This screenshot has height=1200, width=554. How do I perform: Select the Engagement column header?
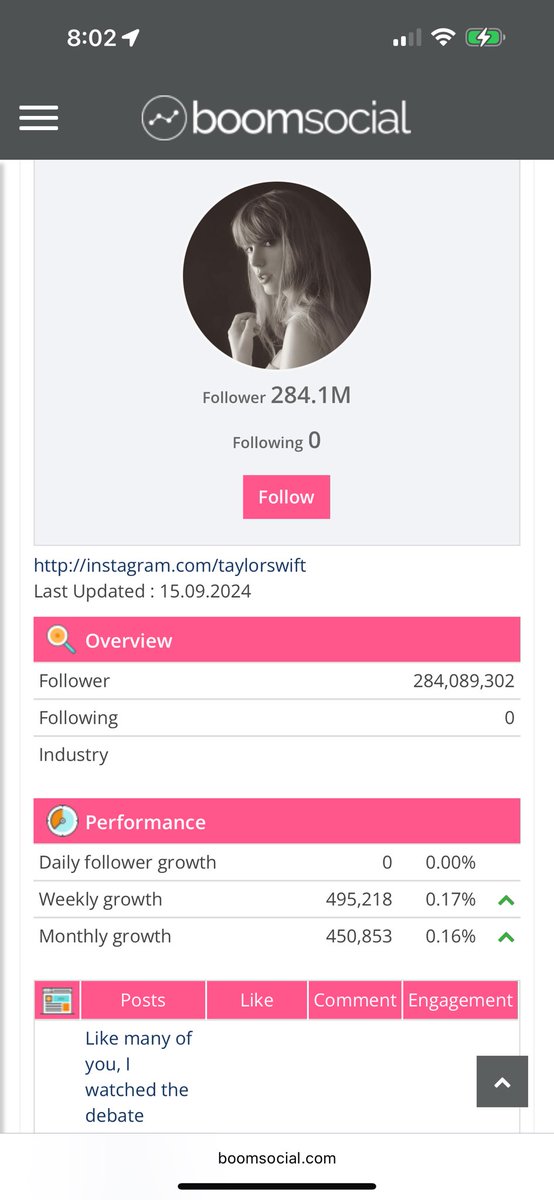pyautogui.click(x=461, y=1000)
